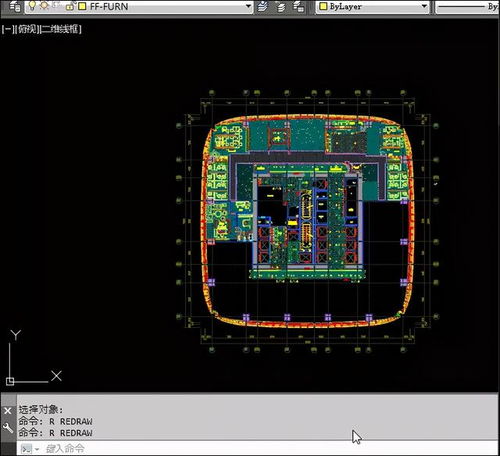Toggle the FF-FURN layer lock icon
Screen dimensions: 500x456
point(70,6)
